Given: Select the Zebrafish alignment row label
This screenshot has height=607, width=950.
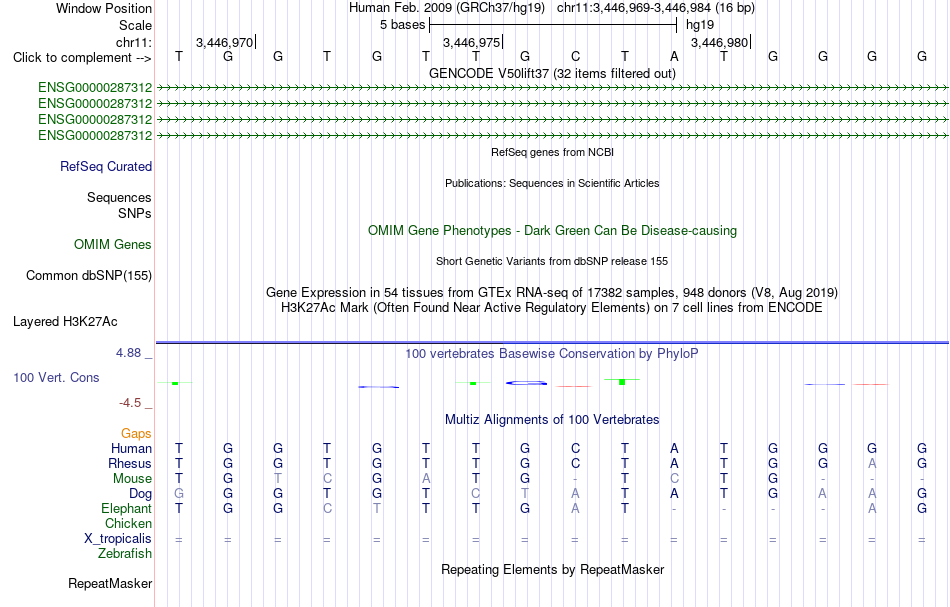Looking at the screenshot, I should click(125, 554).
